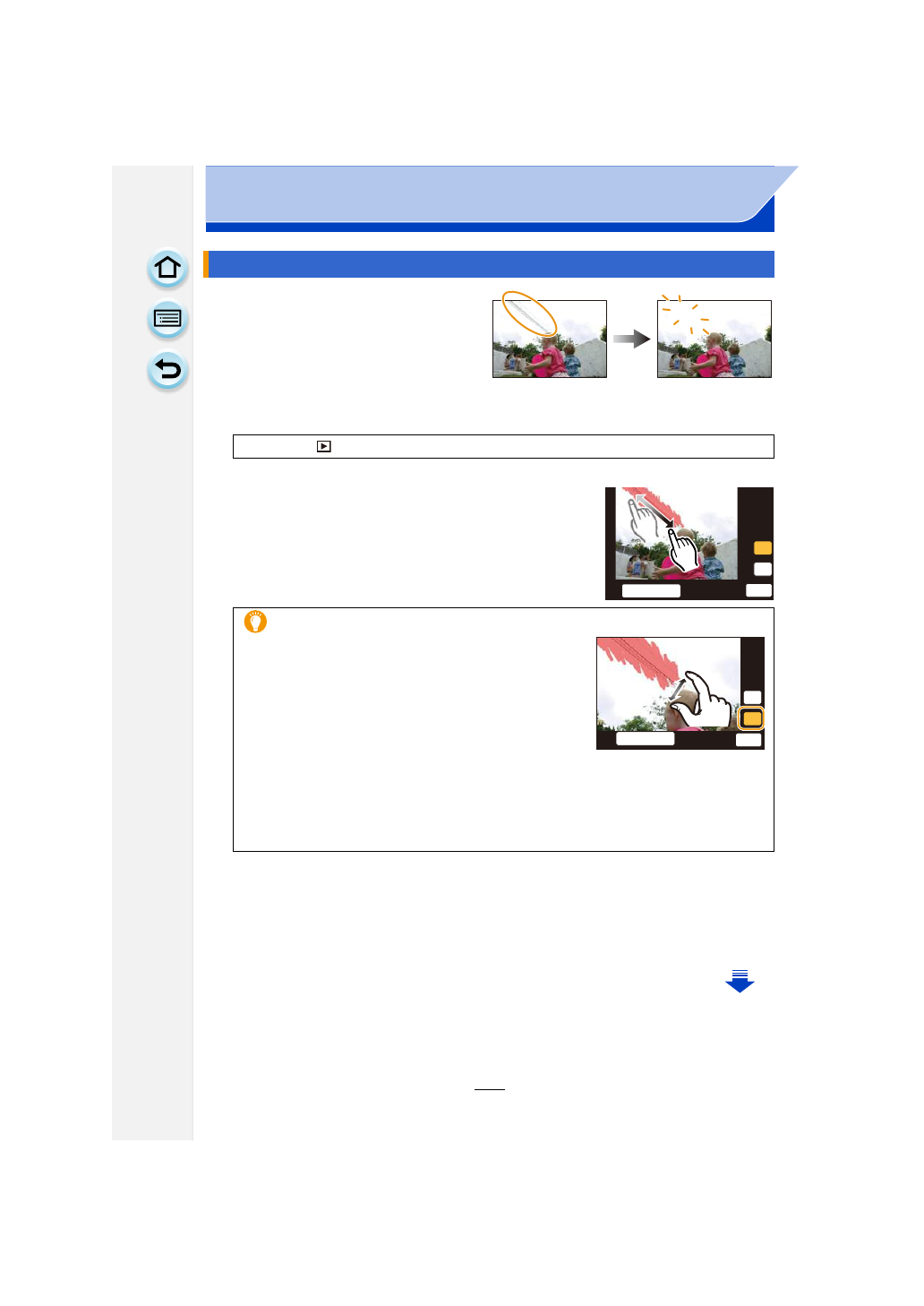
Task: Click wide white bottom button in lower screen
Action: coord(645,739)
